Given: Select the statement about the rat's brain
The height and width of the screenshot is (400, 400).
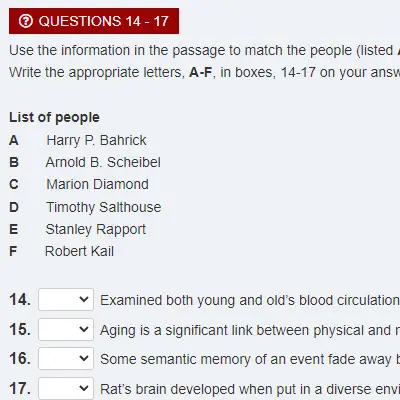Looking at the screenshot, I should pos(250,389).
